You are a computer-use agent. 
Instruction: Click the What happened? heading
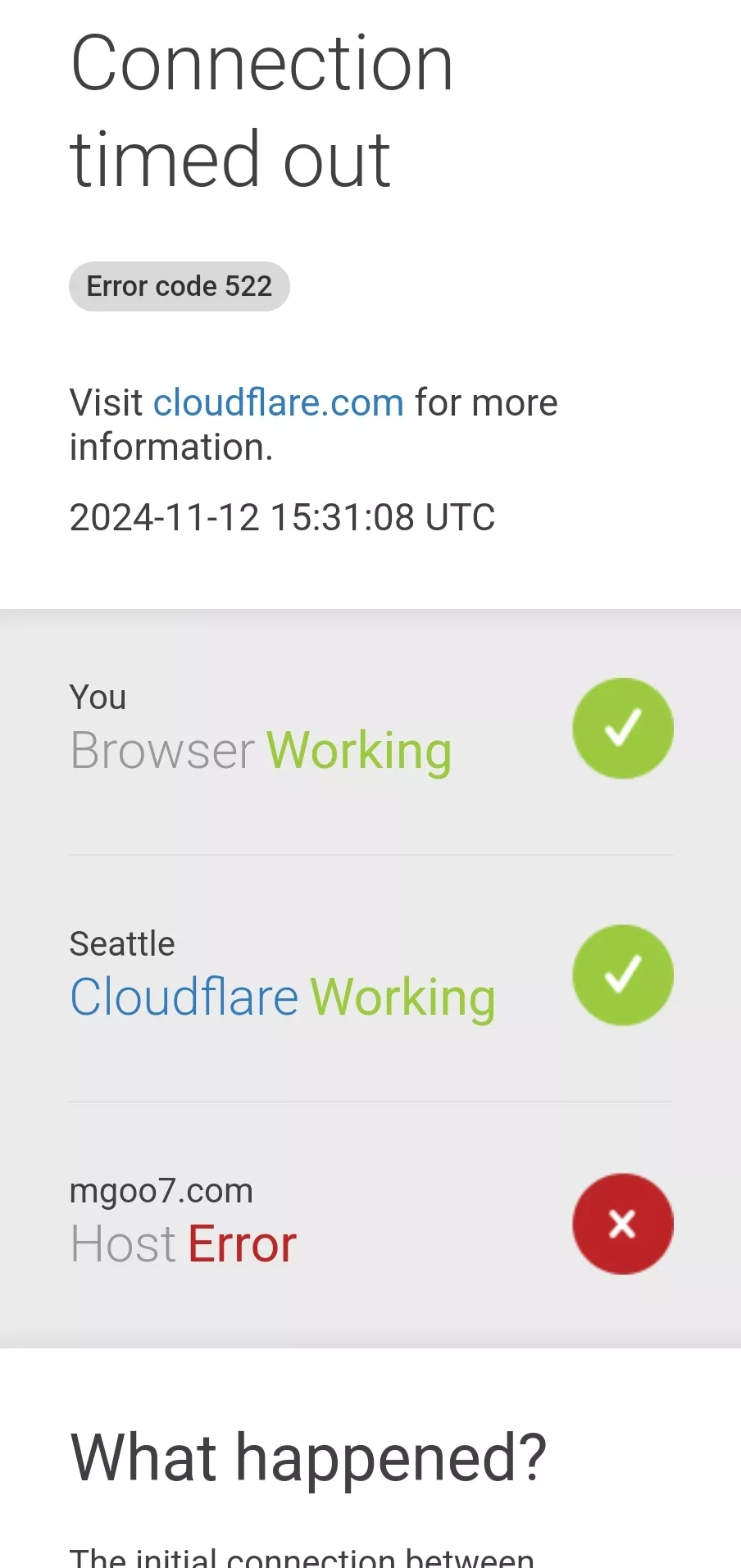tap(309, 1457)
